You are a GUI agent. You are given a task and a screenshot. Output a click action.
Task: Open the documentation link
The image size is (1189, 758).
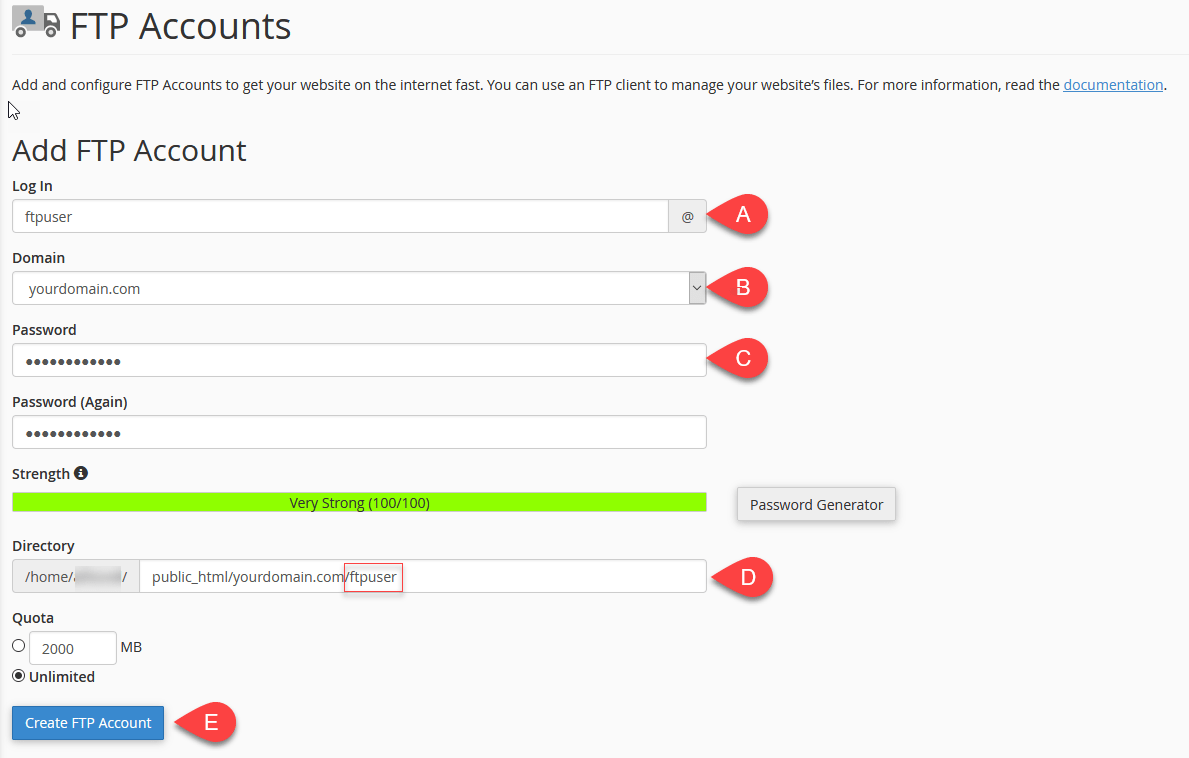pos(1113,84)
